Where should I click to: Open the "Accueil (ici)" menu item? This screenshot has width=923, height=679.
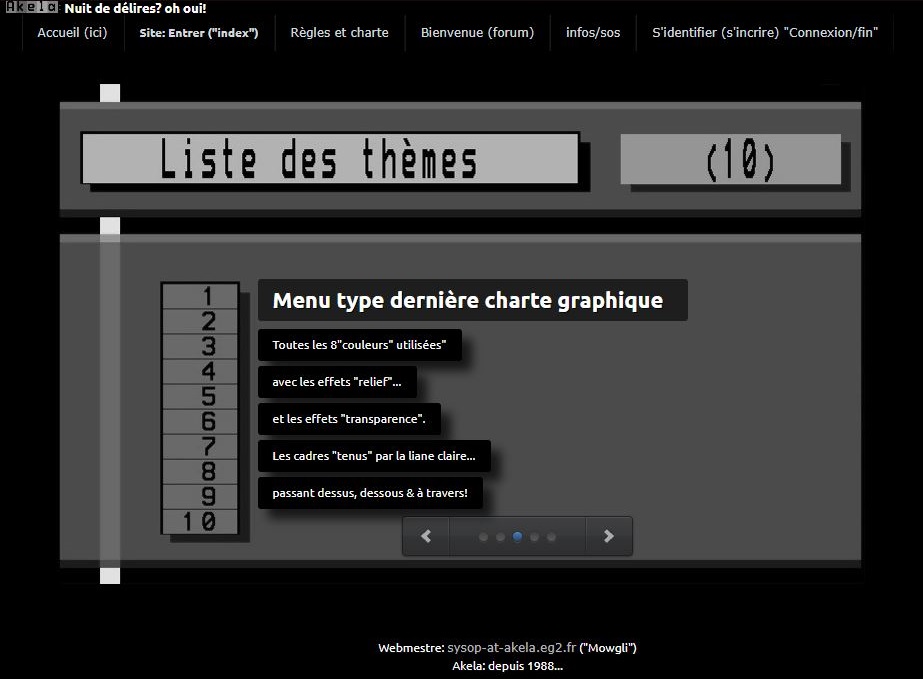(x=72, y=33)
